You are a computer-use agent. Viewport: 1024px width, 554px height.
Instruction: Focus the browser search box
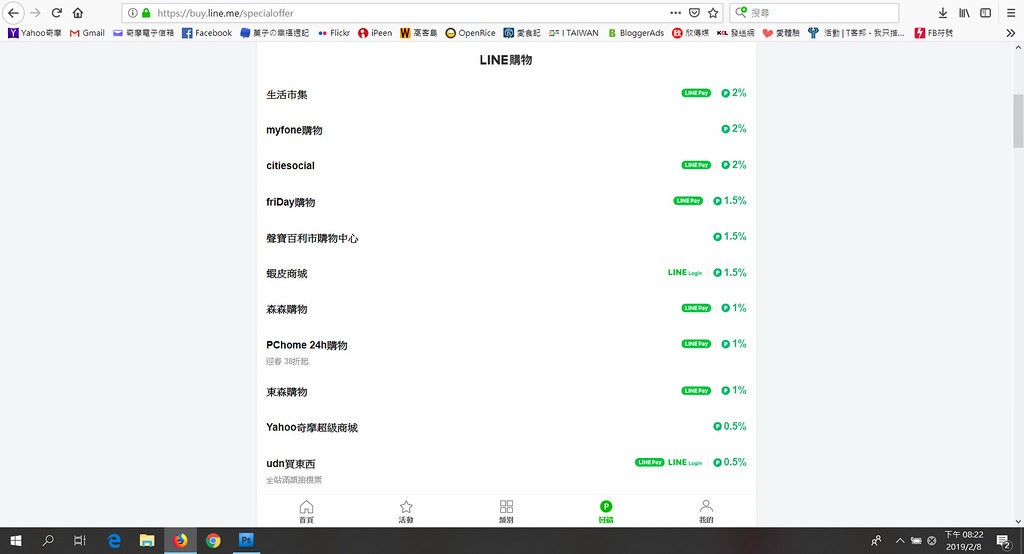814,12
